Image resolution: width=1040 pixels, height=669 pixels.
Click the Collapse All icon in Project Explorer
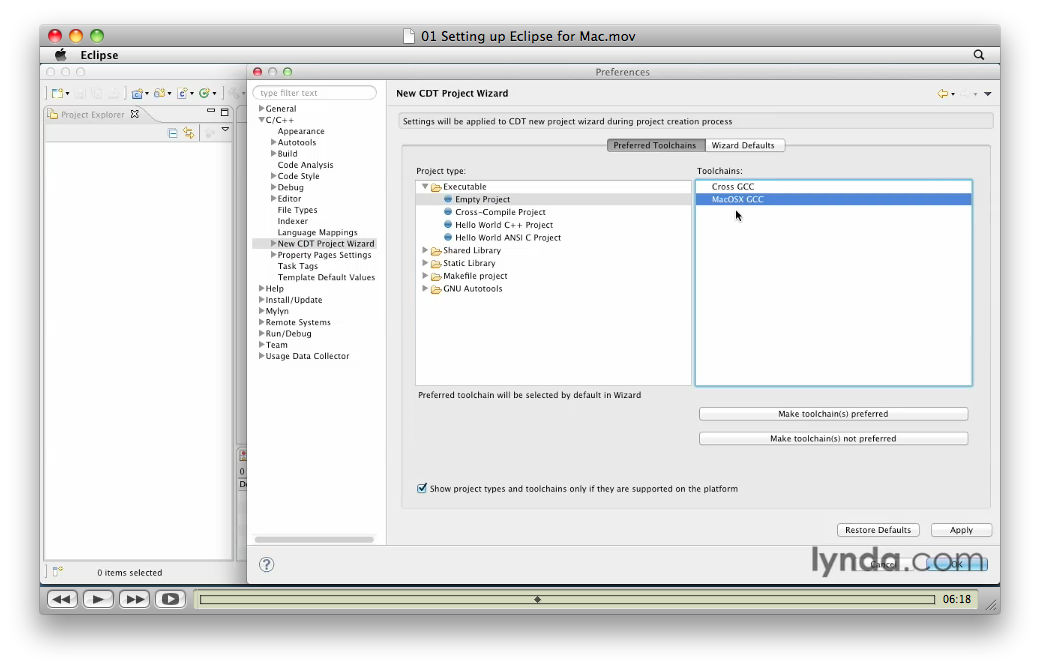coord(172,133)
